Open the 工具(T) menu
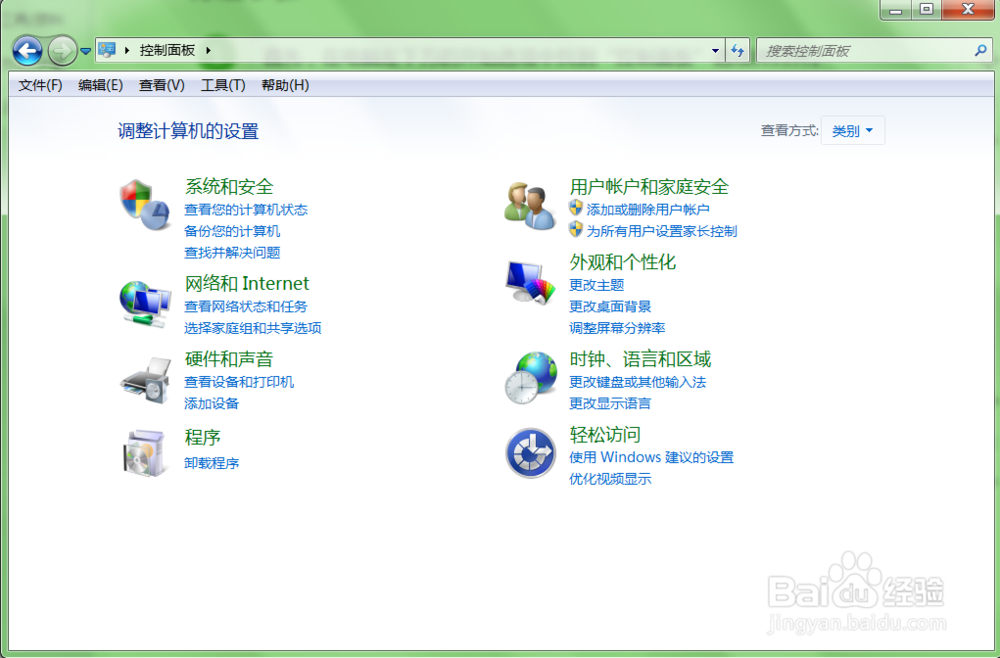Viewport: 1000px width, 658px height. coord(223,85)
